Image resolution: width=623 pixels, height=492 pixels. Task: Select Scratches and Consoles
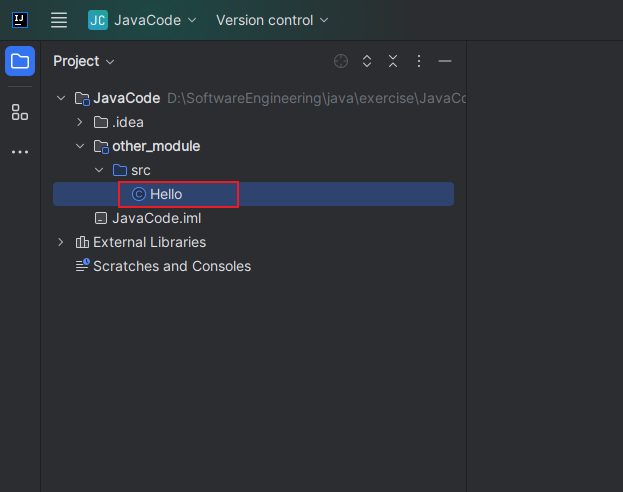[171, 266]
